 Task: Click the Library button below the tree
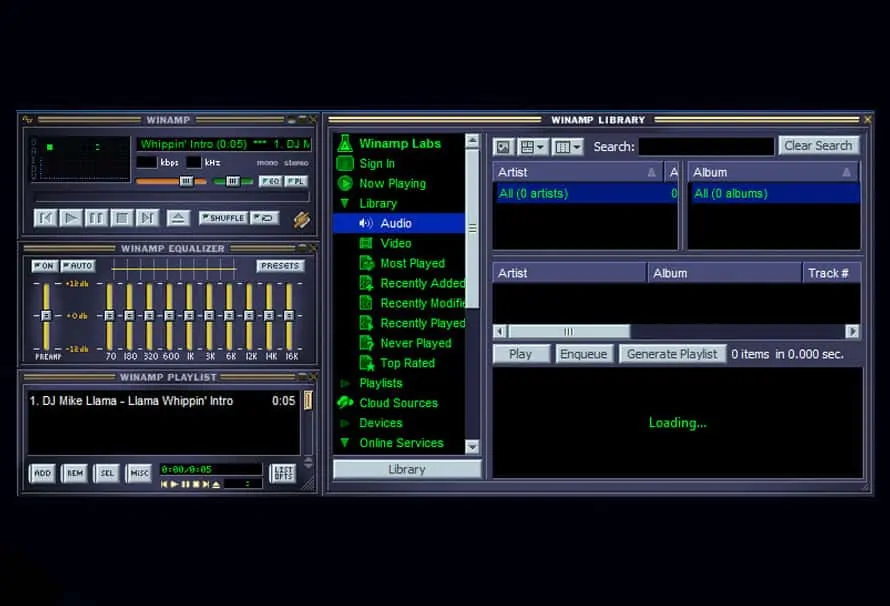click(407, 469)
